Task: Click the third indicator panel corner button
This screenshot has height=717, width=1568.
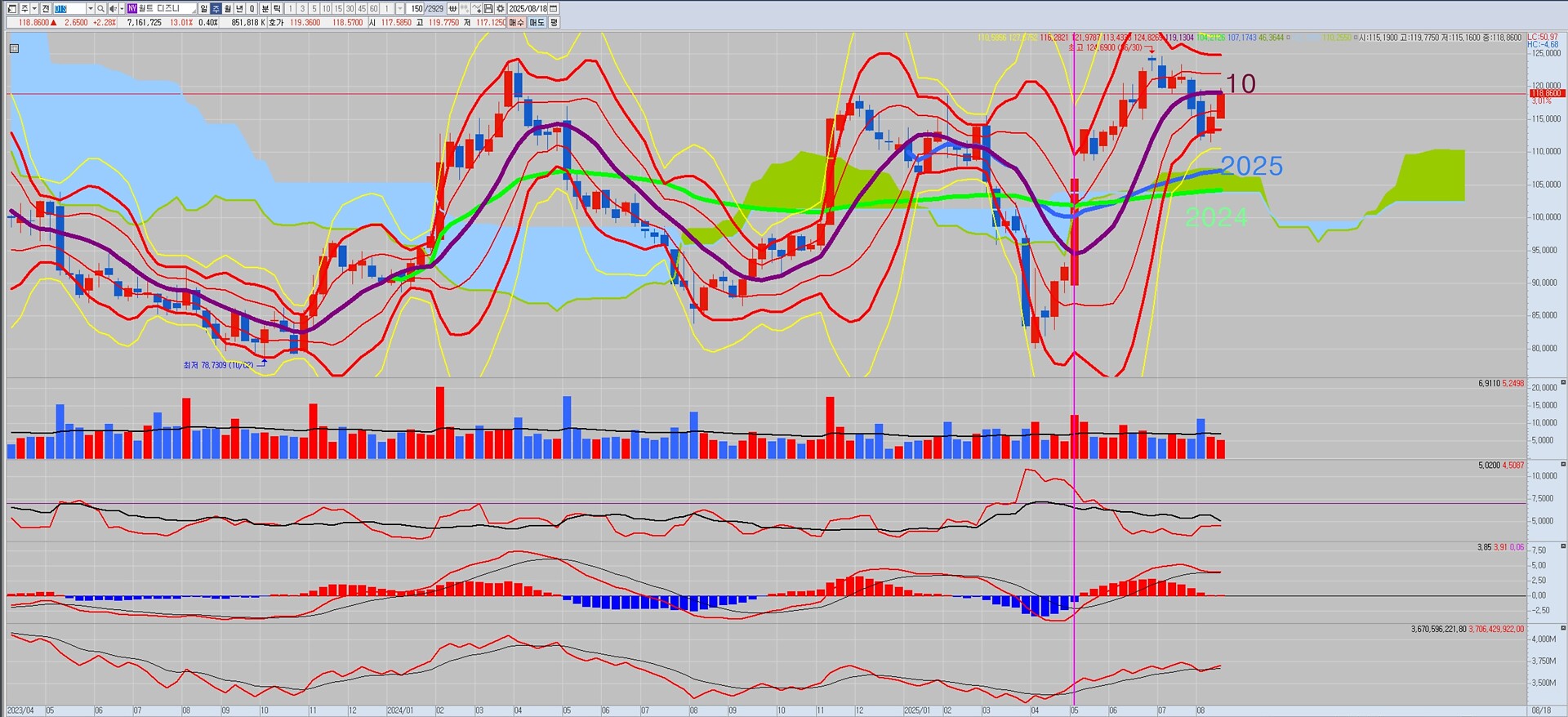Action: click(x=1563, y=464)
